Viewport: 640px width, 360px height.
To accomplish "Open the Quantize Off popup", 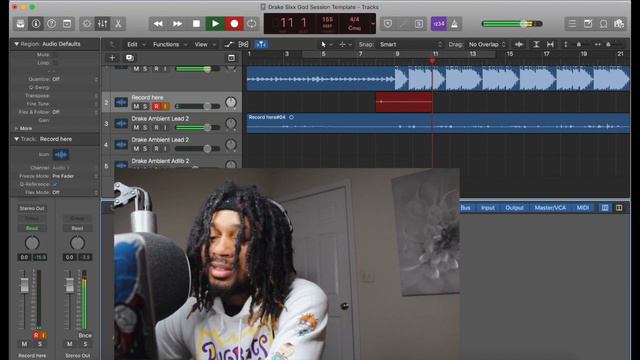I will [x=74, y=79].
